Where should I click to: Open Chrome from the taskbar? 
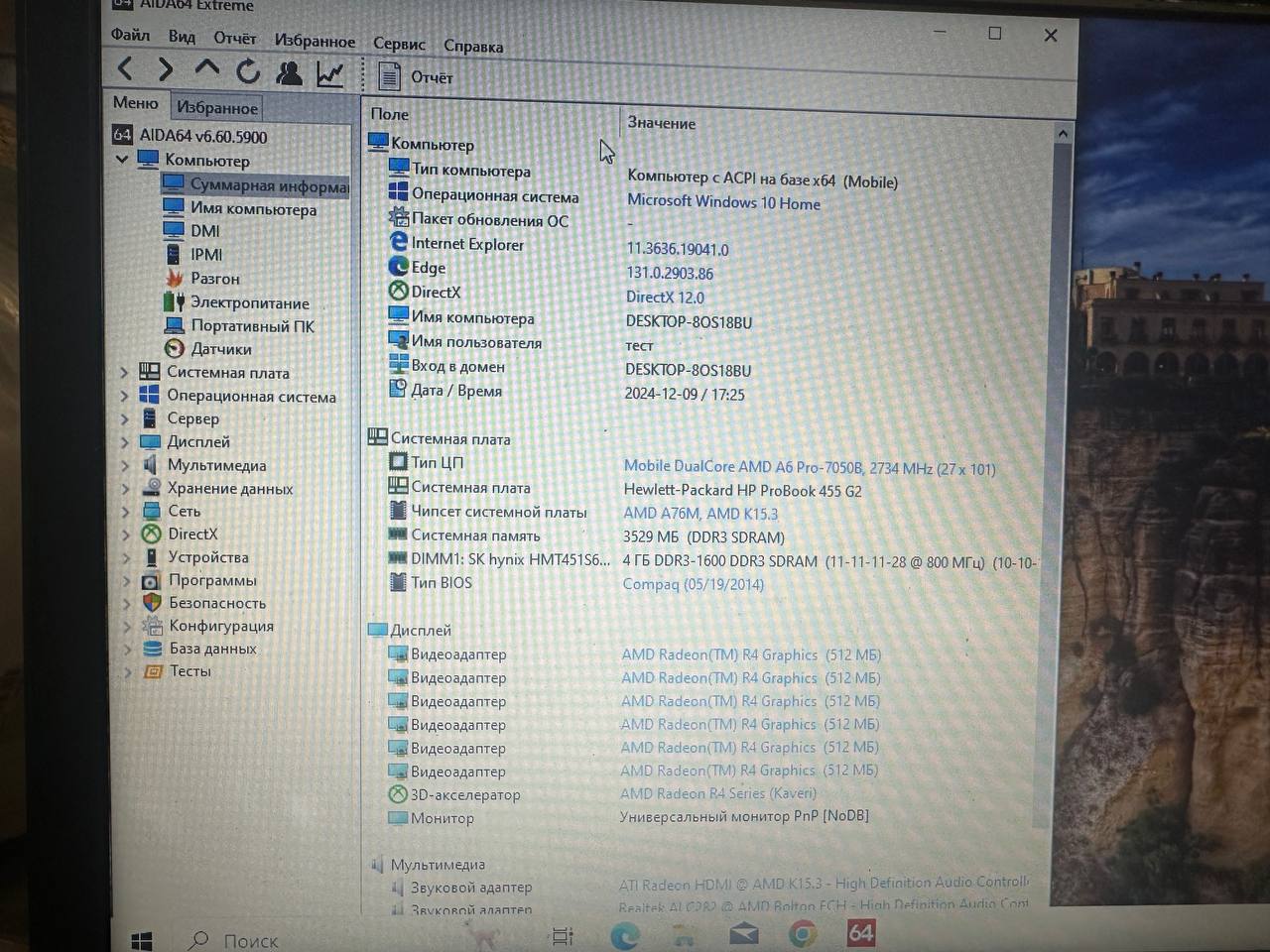click(803, 933)
